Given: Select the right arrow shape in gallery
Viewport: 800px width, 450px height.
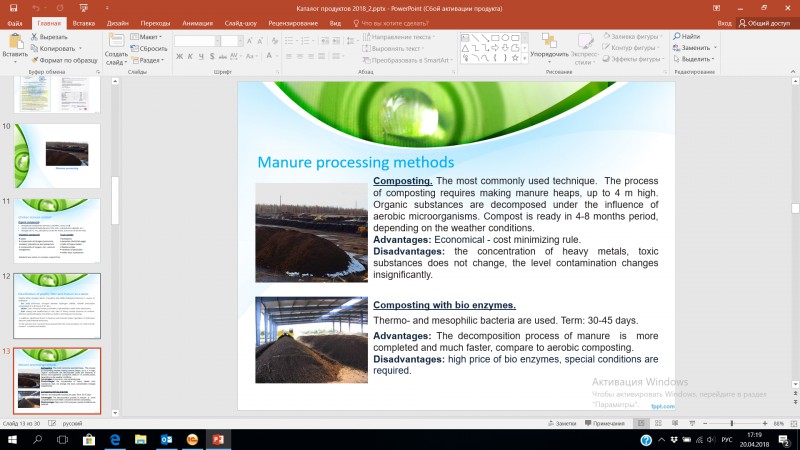Looking at the screenshot, I should (495, 48).
